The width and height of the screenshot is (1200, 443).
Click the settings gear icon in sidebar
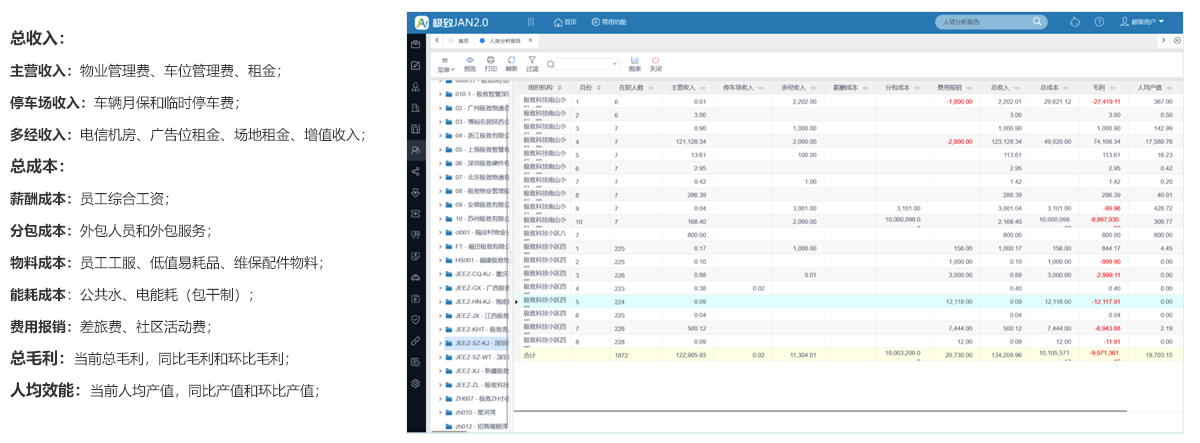coord(415,383)
